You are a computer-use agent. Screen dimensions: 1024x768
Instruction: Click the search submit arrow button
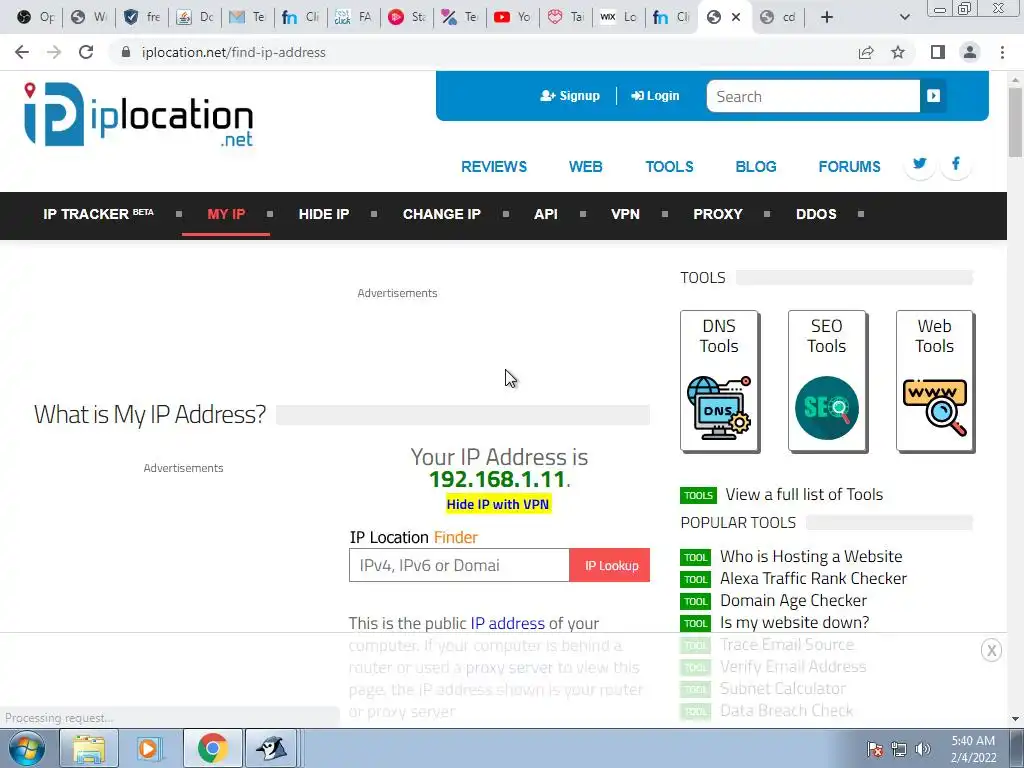(x=933, y=96)
